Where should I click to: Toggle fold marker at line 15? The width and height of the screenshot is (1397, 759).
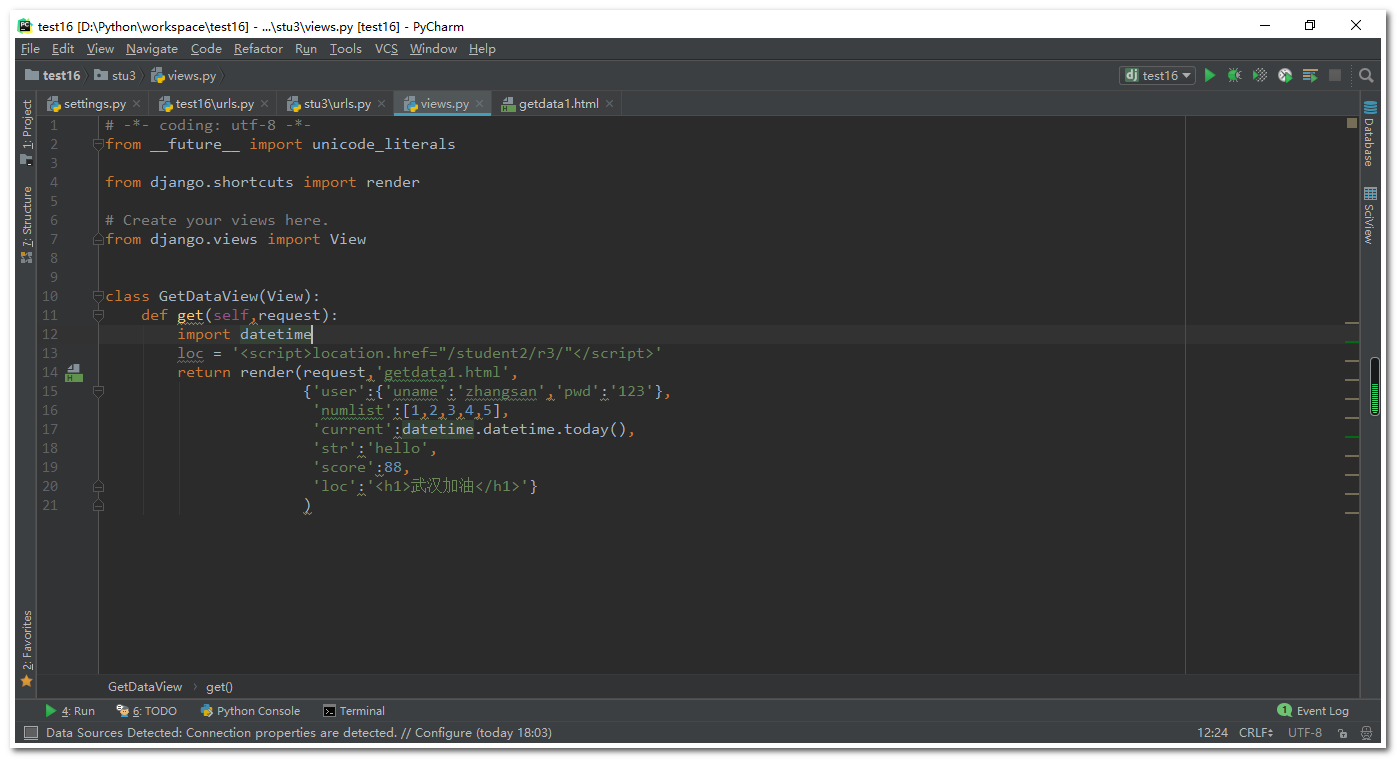pyautogui.click(x=98, y=391)
